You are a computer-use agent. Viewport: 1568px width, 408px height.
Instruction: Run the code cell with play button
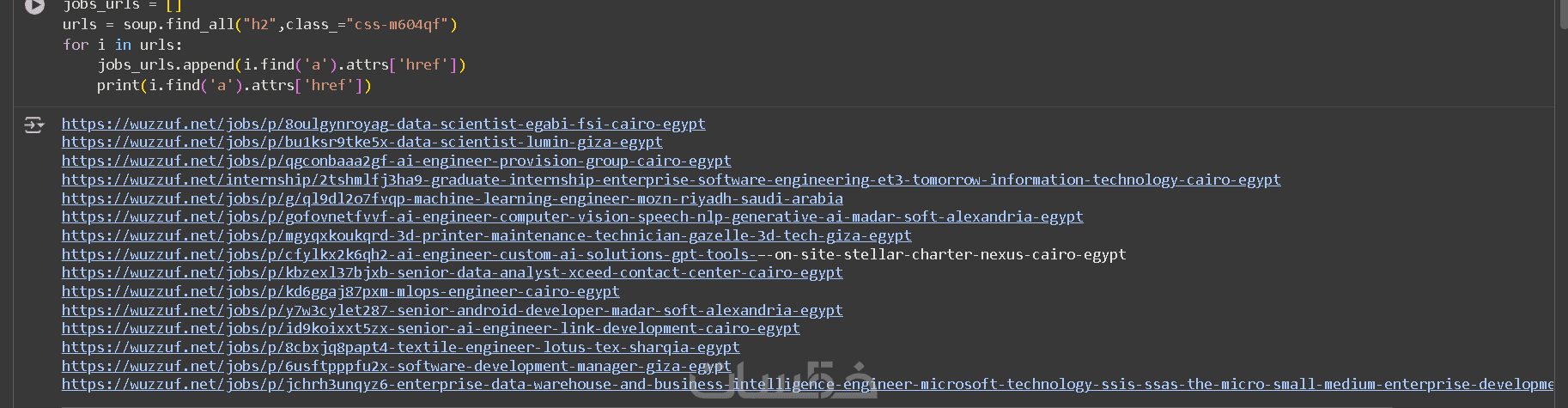click(34, 6)
